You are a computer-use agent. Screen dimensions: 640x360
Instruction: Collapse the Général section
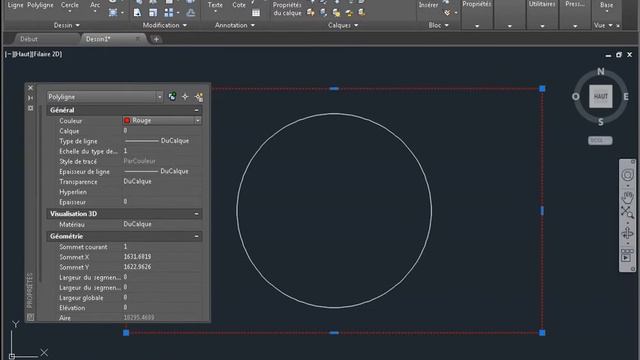[x=196, y=110]
